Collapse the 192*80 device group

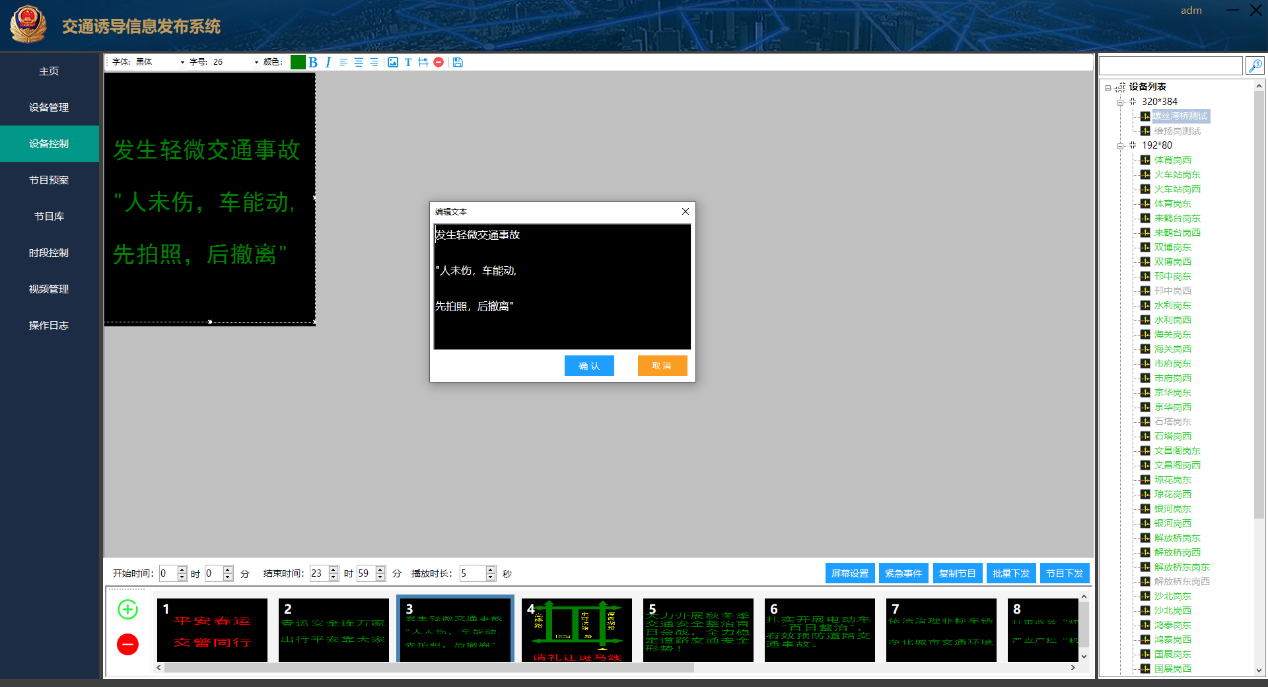[1120, 145]
